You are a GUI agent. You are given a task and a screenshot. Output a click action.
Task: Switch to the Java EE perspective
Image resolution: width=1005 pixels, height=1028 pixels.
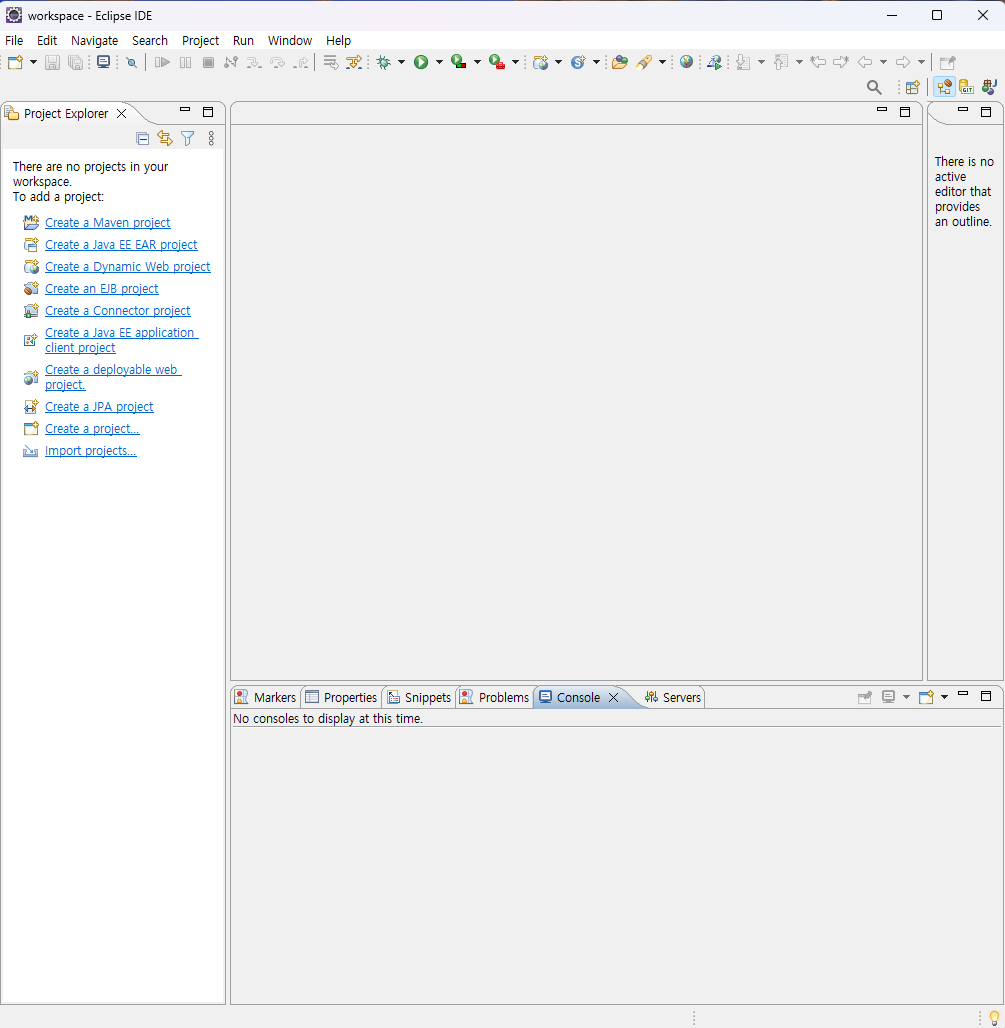click(x=945, y=87)
